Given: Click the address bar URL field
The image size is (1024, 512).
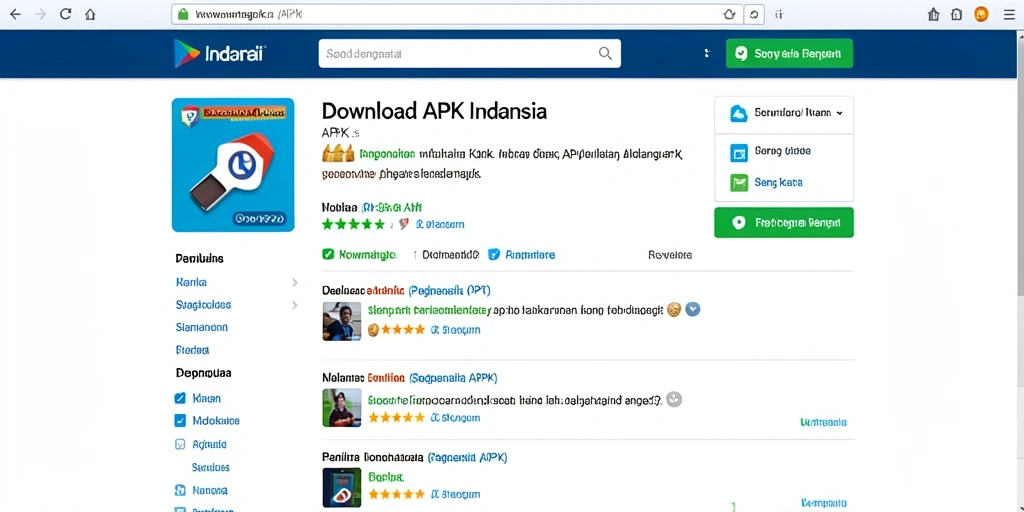Looking at the screenshot, I should tap(457, 14).
